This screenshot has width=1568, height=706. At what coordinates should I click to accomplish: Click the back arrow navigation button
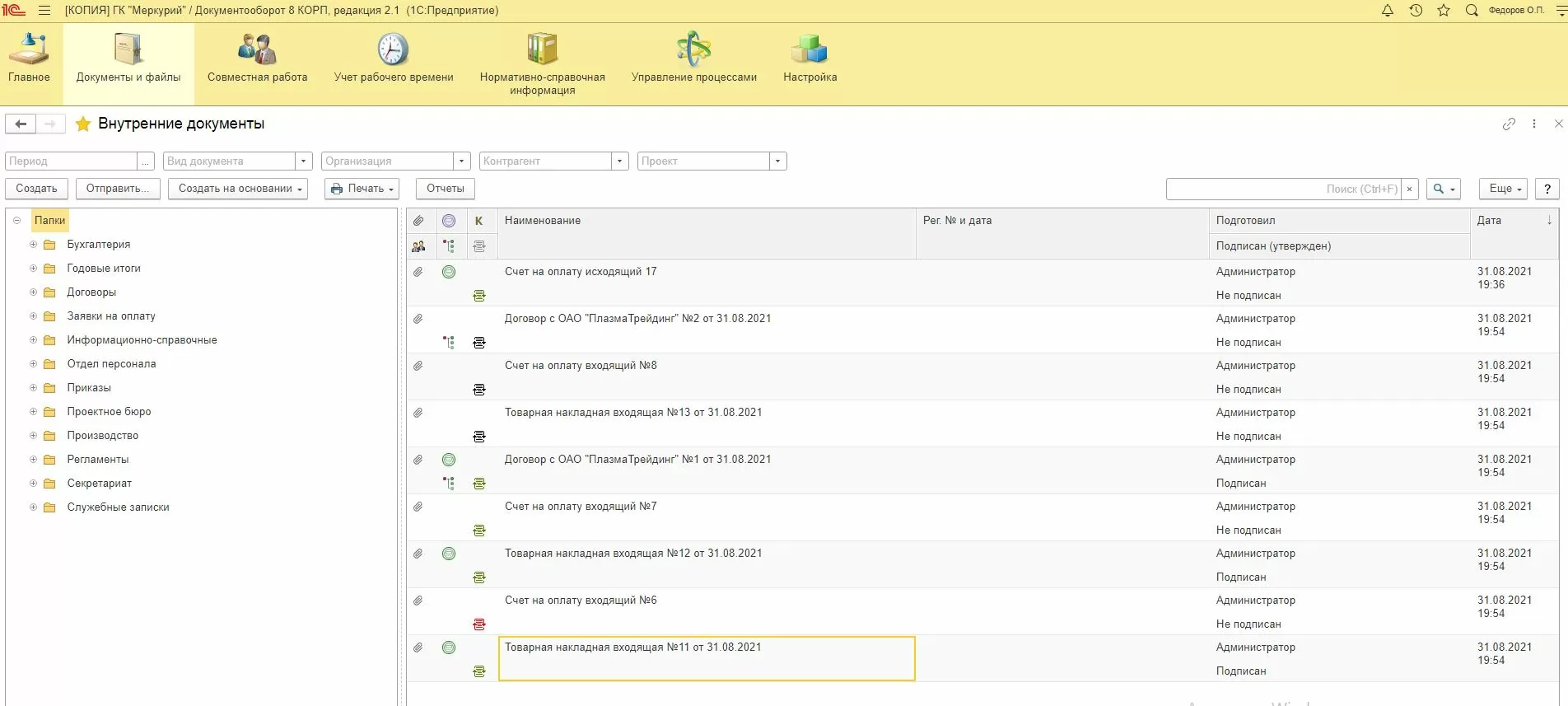[21, 124]
